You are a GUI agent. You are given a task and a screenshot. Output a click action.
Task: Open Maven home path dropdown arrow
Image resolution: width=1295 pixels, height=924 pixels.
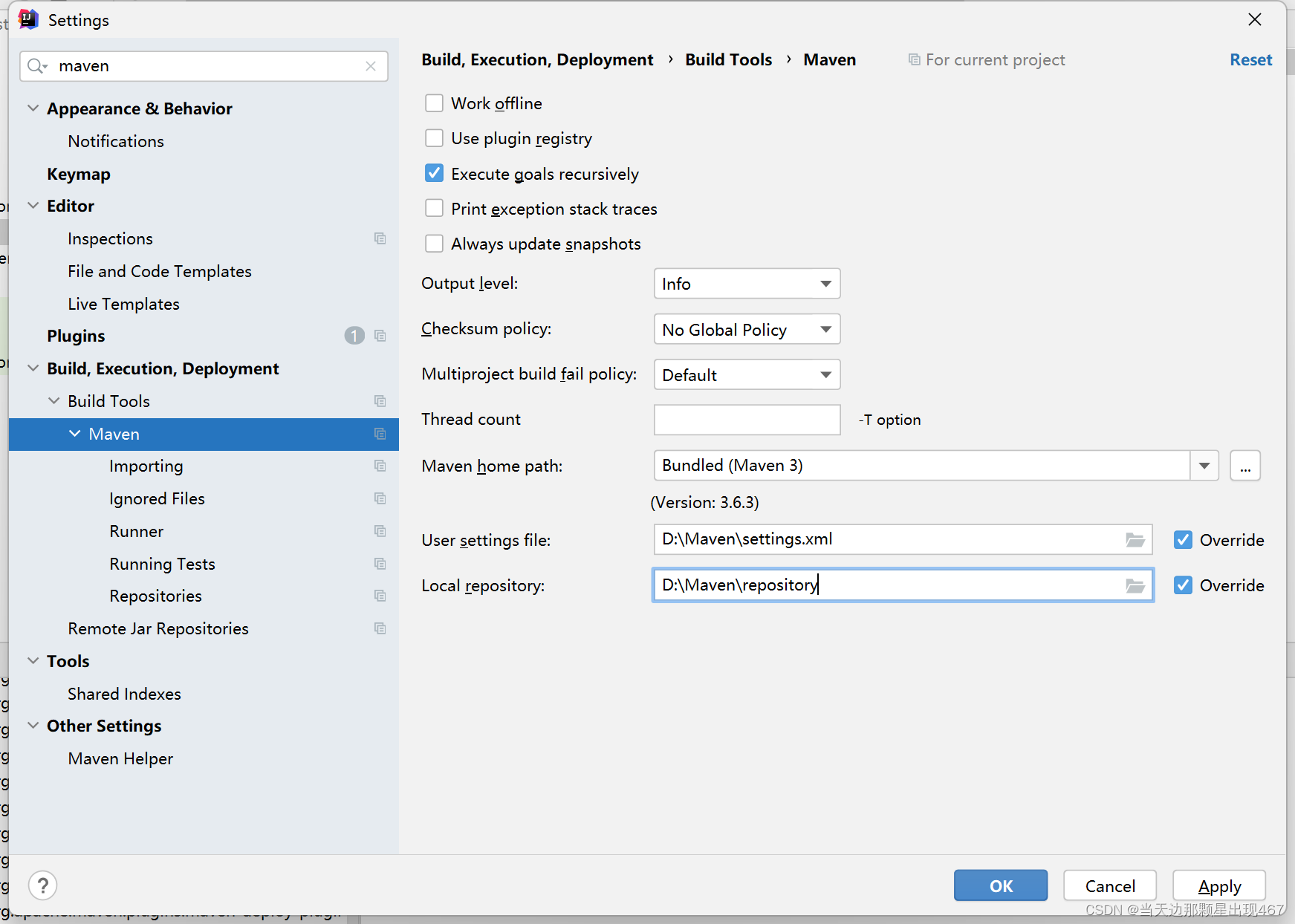[x=1204, y=466]
